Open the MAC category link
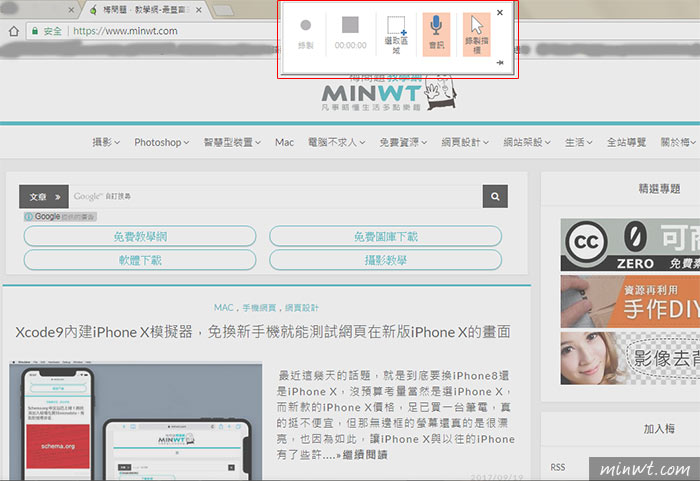 coord(224,308)
